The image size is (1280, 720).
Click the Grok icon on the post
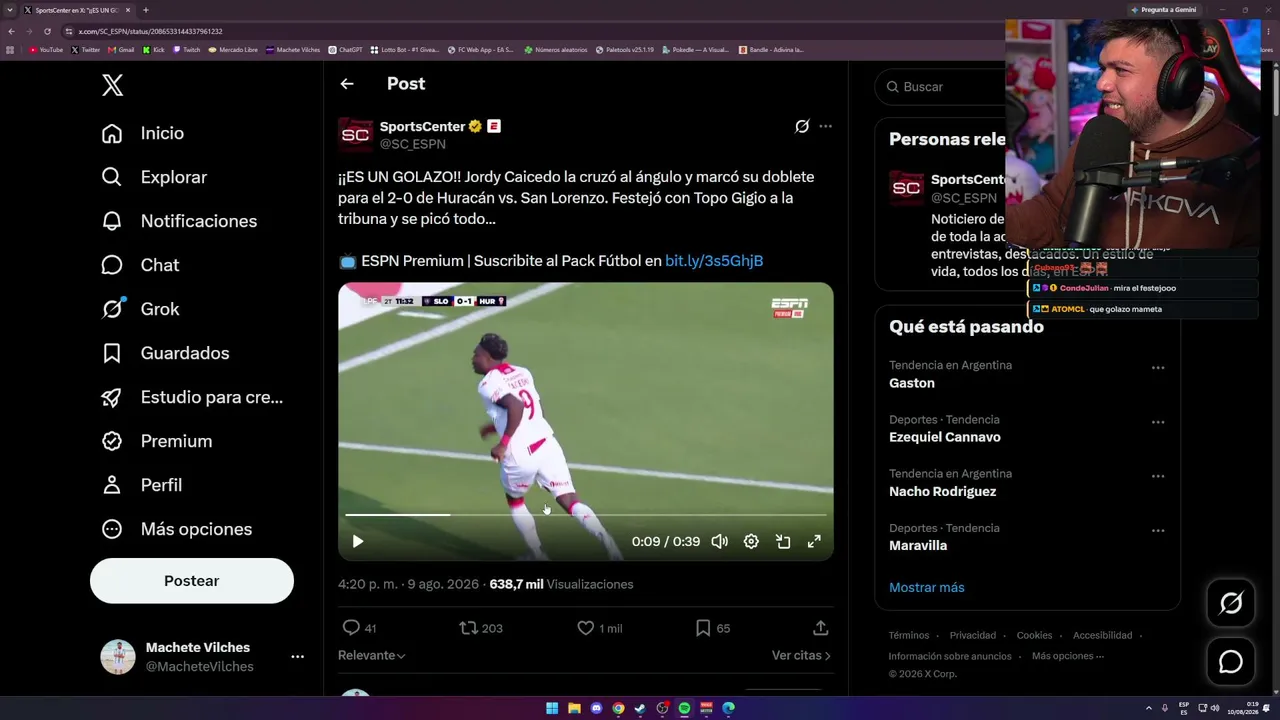click(x=802, y=126)
